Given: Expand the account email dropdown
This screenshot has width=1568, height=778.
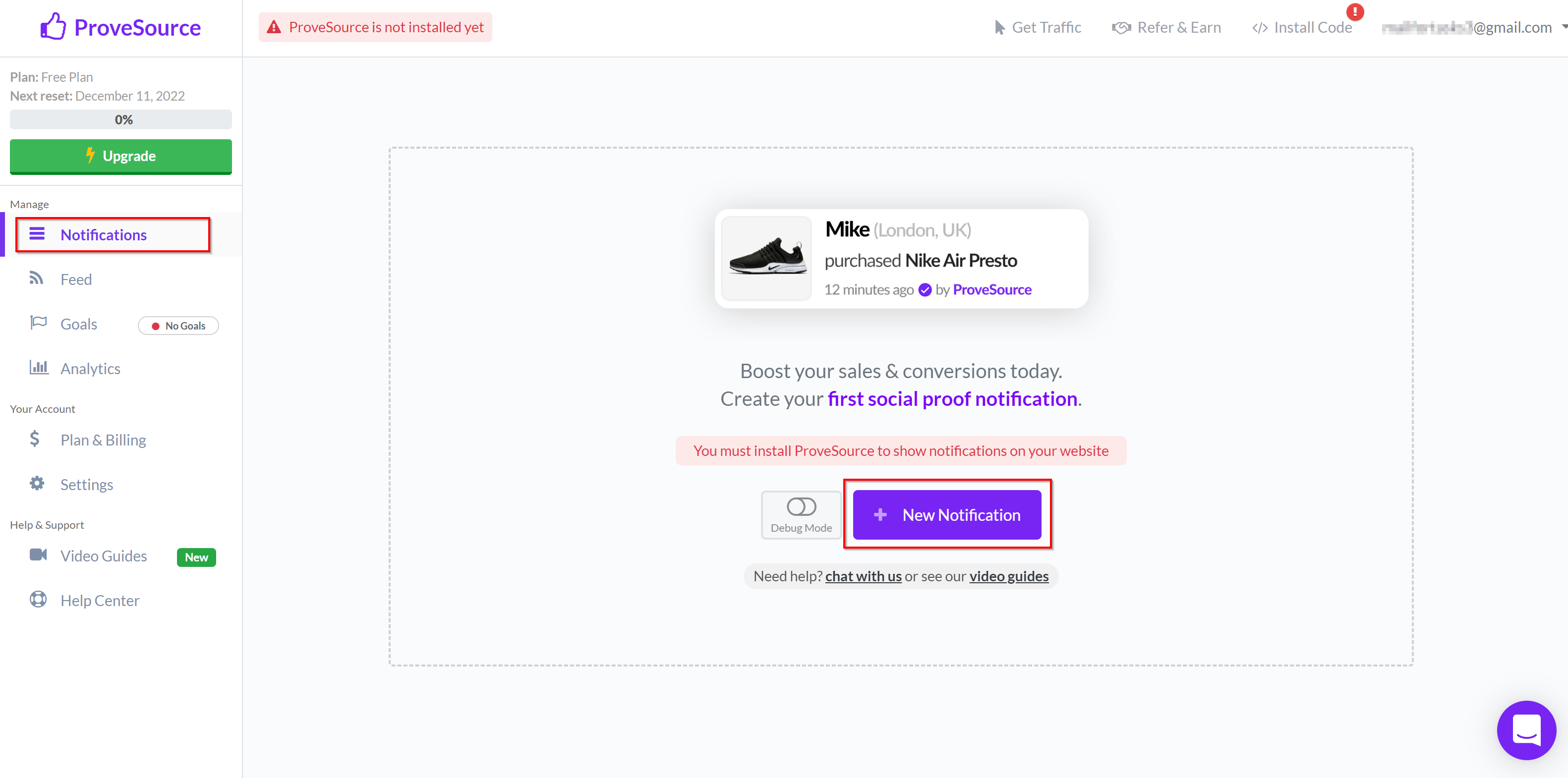Looking at the screenshot, I should [x=1560, y=27].
